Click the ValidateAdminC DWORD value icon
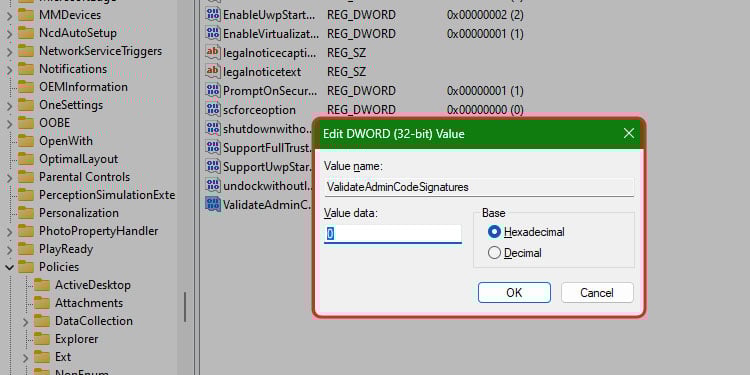This screenshot has height=375, width=750. click(212, 204)
